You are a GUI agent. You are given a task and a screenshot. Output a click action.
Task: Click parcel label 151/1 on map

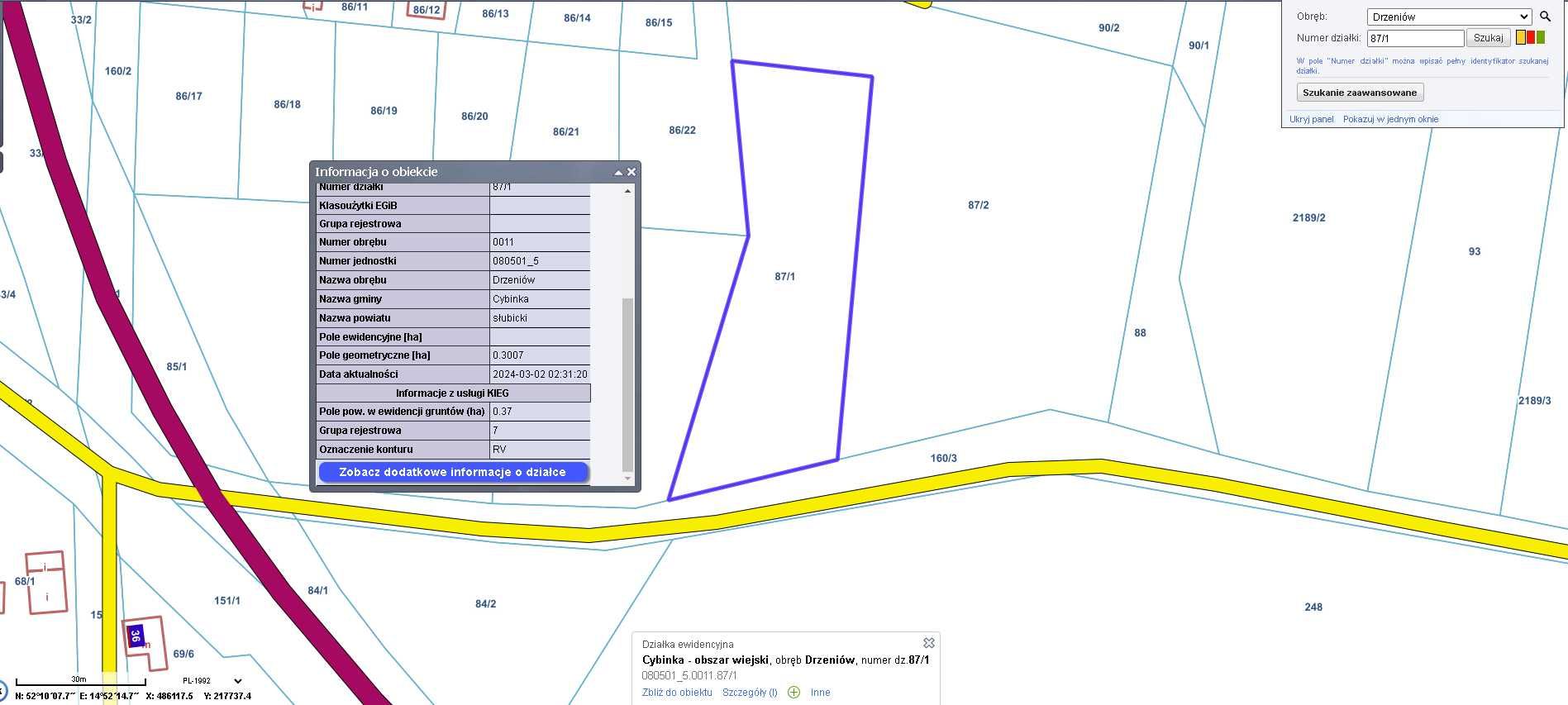point(227,601)
